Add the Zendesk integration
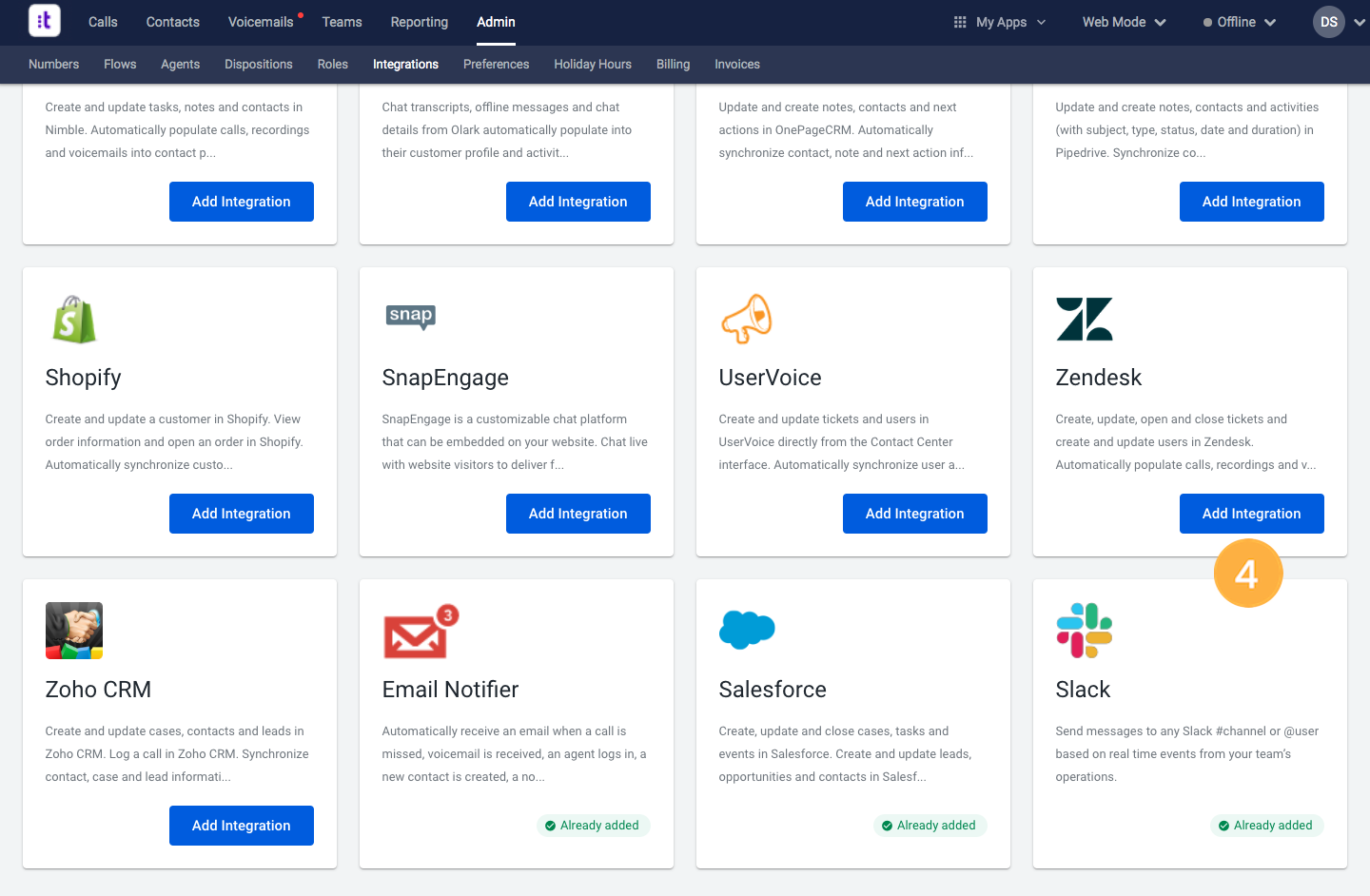The image size is (1370, 896). coord(1251,514)
